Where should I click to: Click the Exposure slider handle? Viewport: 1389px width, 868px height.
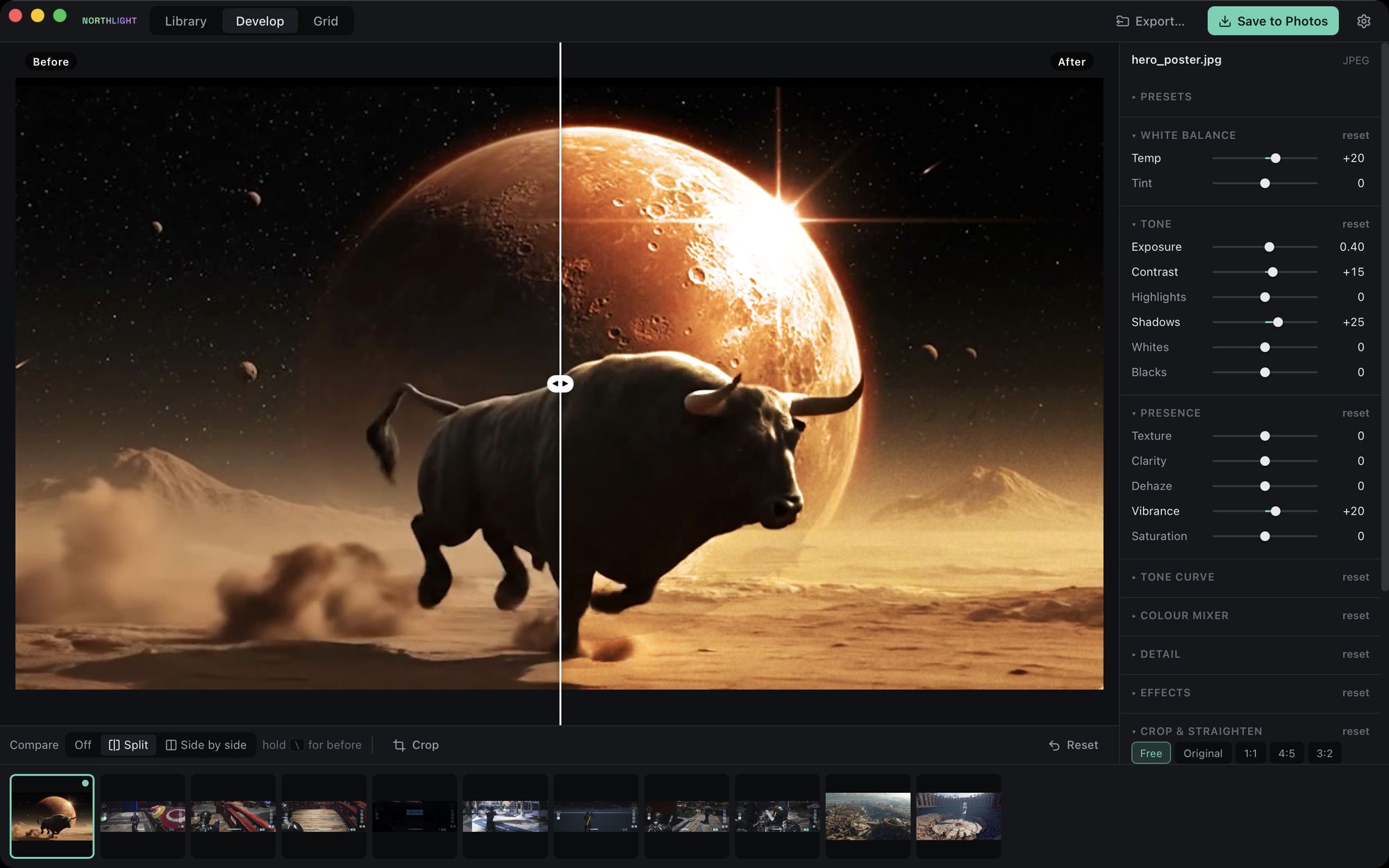(x=1270, y=247)
